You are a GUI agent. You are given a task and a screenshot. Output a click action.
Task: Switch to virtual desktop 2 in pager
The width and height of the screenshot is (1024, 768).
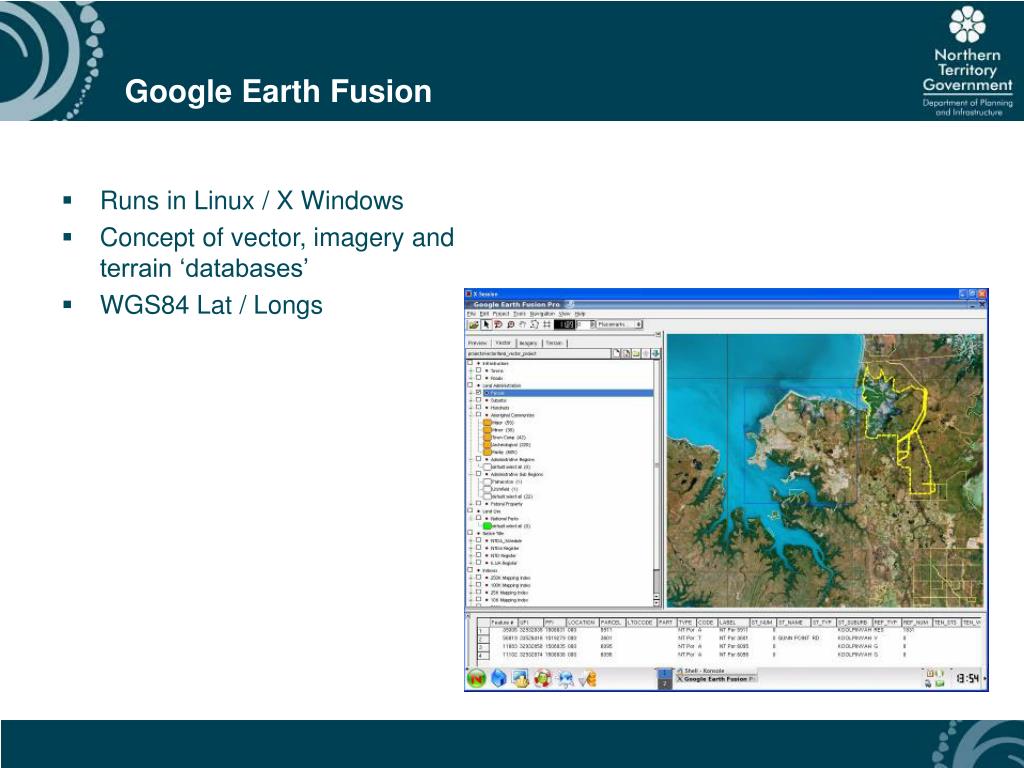click(664, 684)
